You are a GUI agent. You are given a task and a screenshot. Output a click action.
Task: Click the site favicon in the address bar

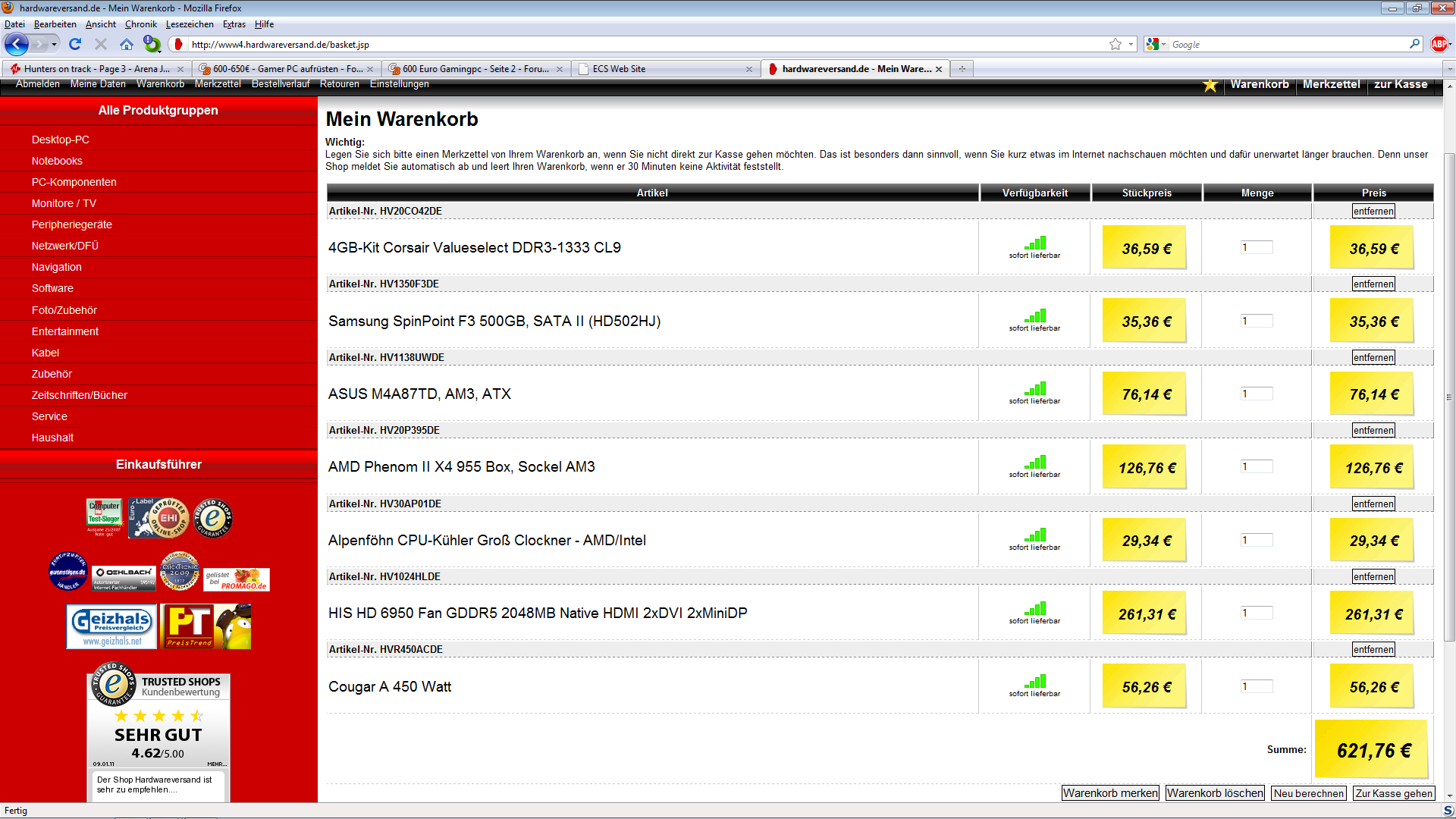[x=178, y=44]
